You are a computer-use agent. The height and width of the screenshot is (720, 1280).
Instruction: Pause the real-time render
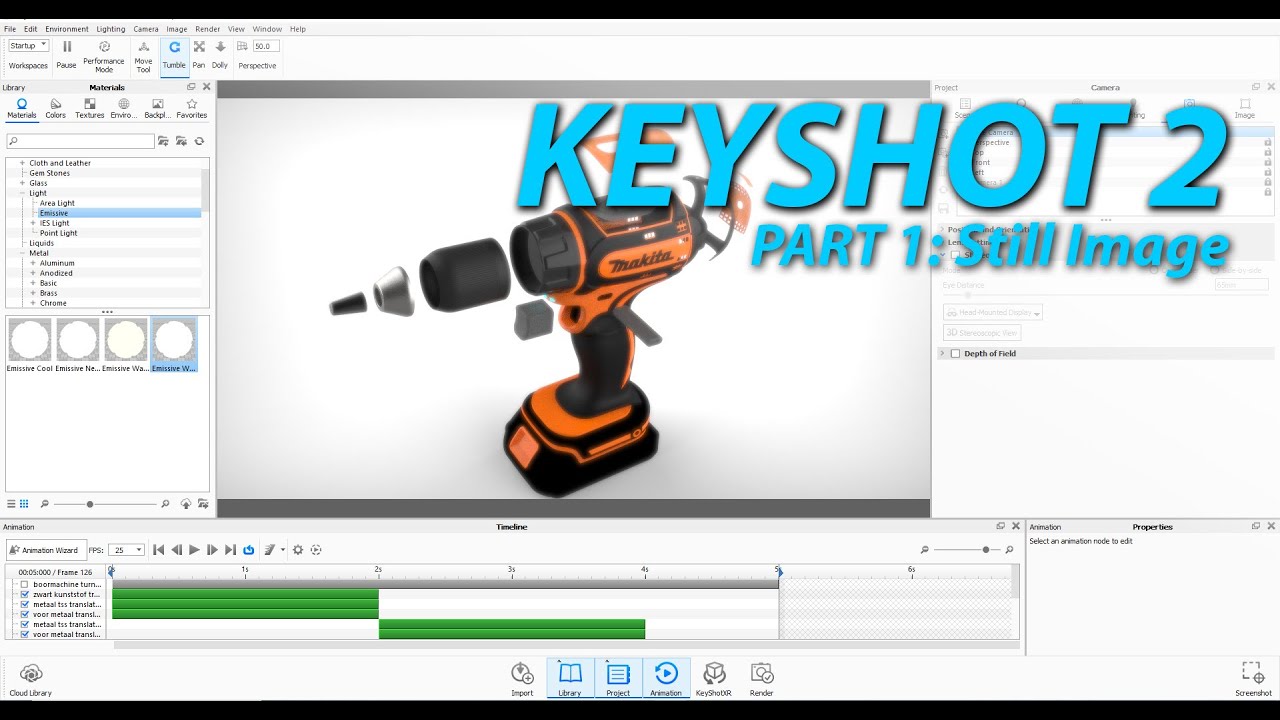pyautogui.click(x=66, y=54)
